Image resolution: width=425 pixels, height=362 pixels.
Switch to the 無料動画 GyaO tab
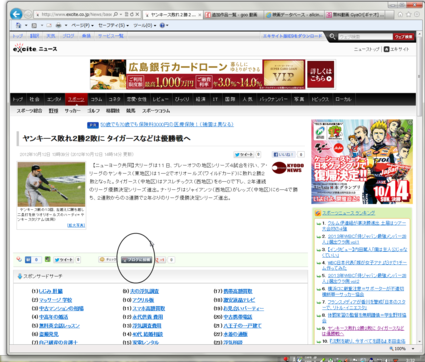(x=355, y=15)
